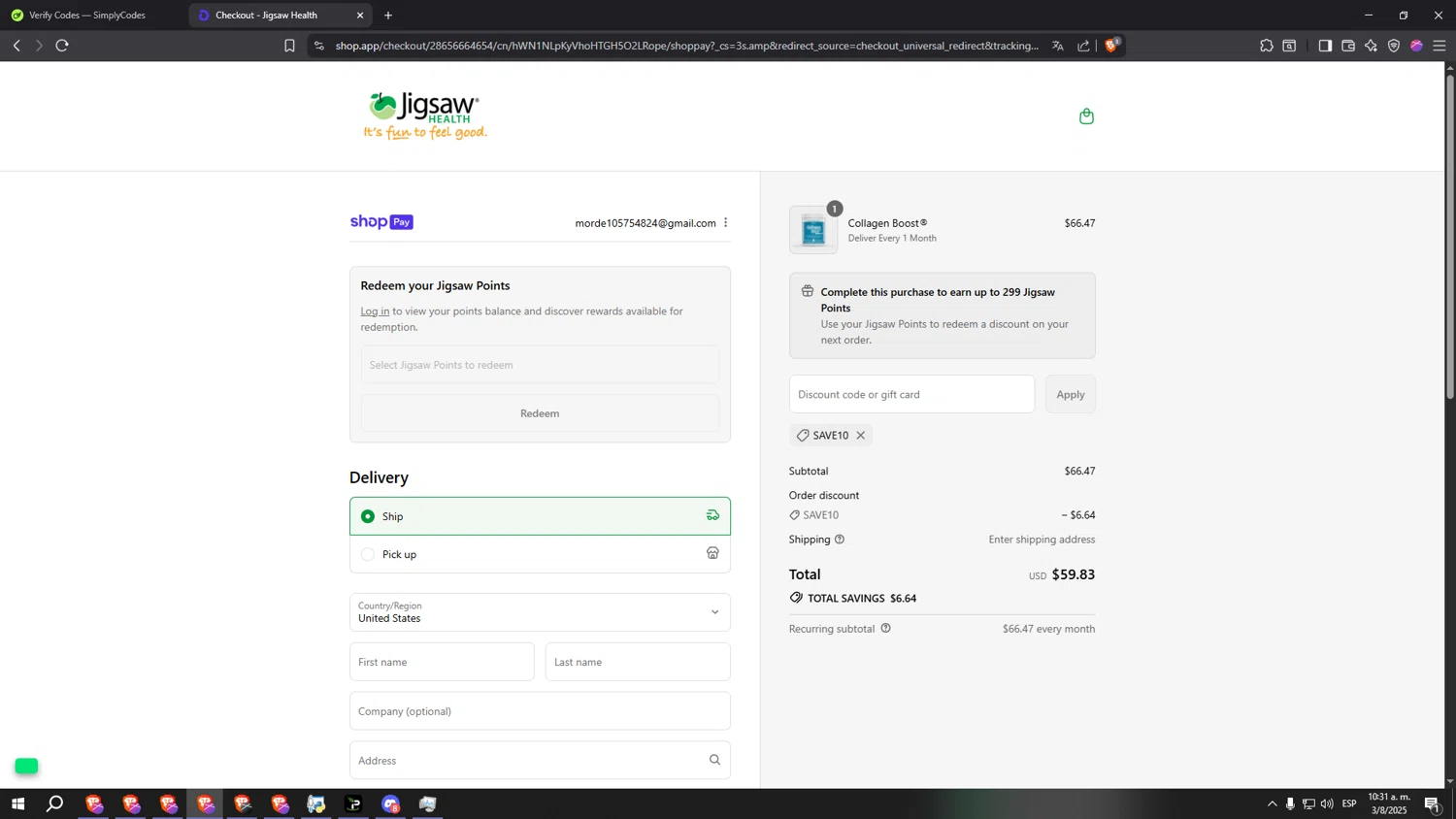Open the notification center in the taskbar
The image size is (1456, 819).
point(1433,803)
